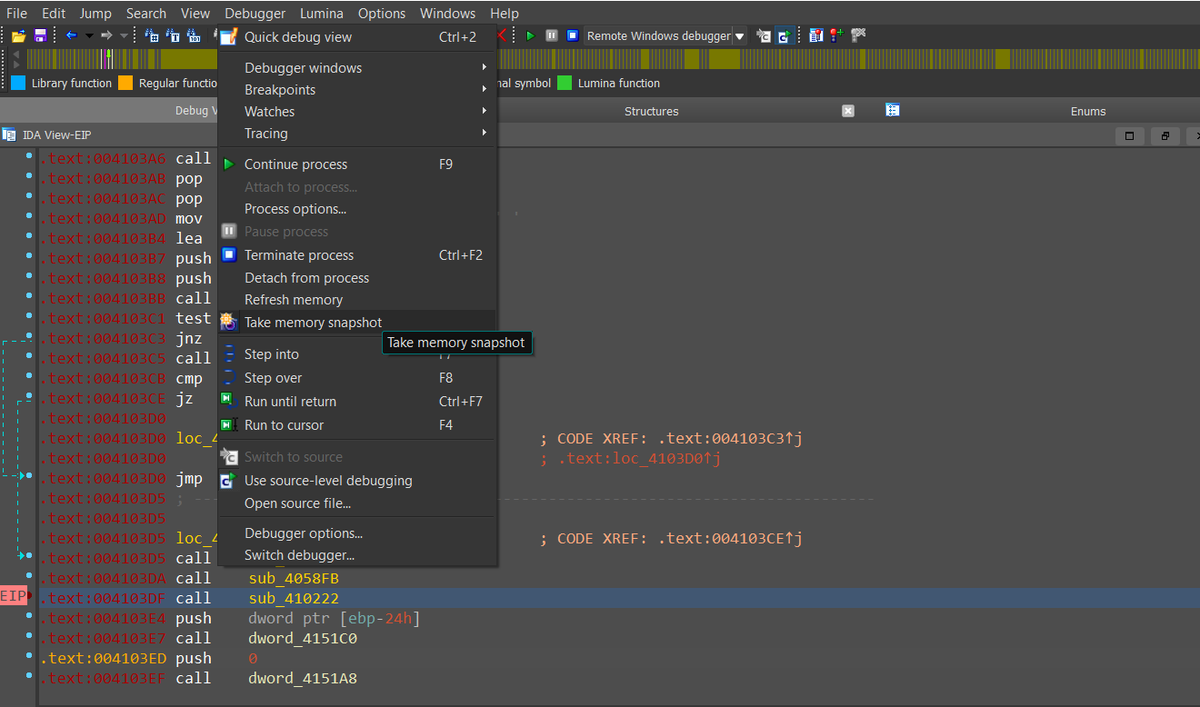Open the Jump menu
Screen dimensions: 1200x707
click(x=96, y=13)
